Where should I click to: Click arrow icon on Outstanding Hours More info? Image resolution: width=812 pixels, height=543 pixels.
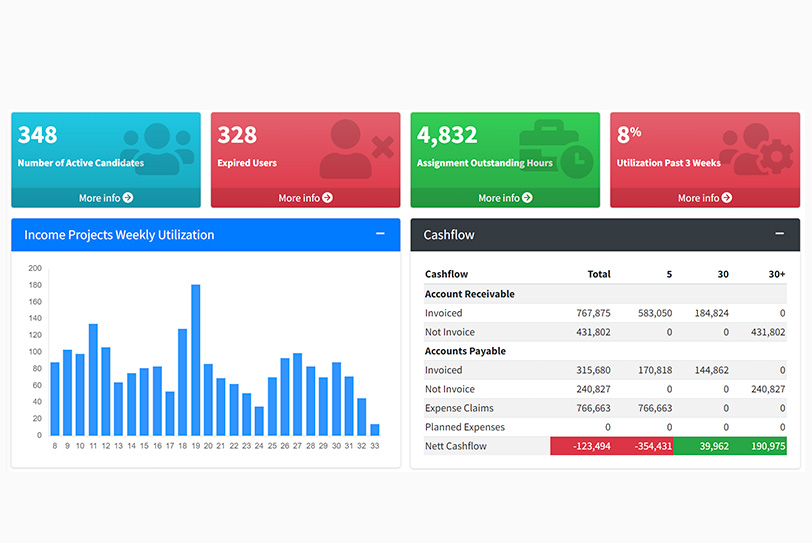(x=527, y=198)
